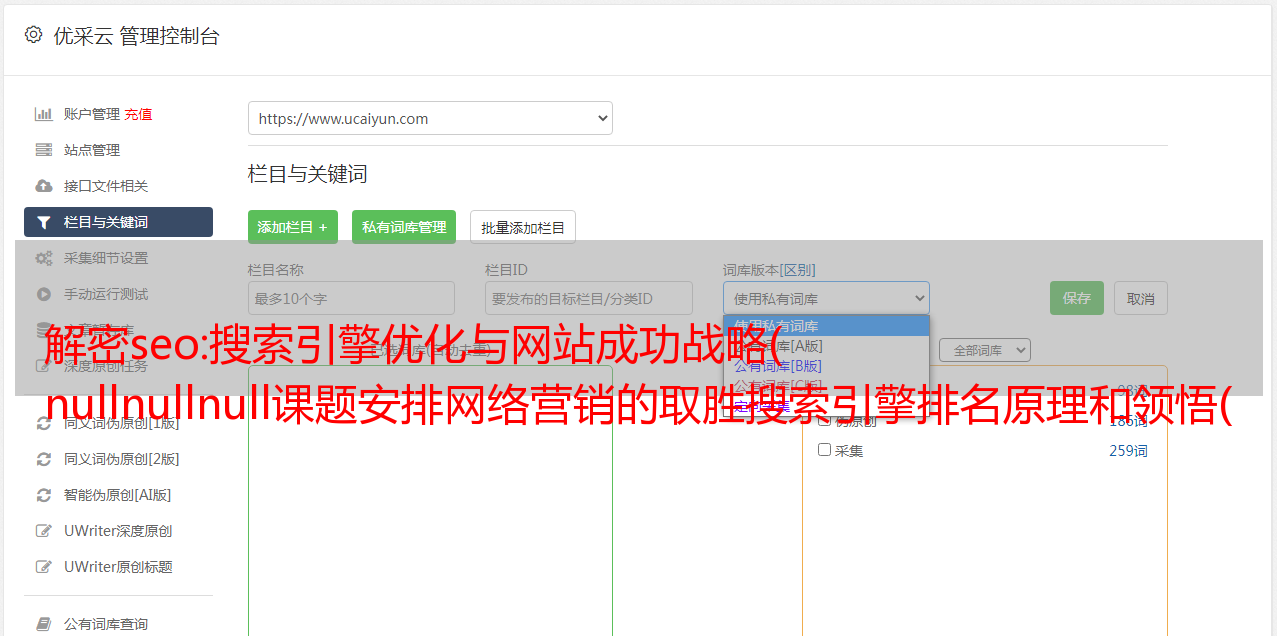Click the edit icon for UWriter深度原创
Screen dimensions: 1277x636
tap(44, 531)
